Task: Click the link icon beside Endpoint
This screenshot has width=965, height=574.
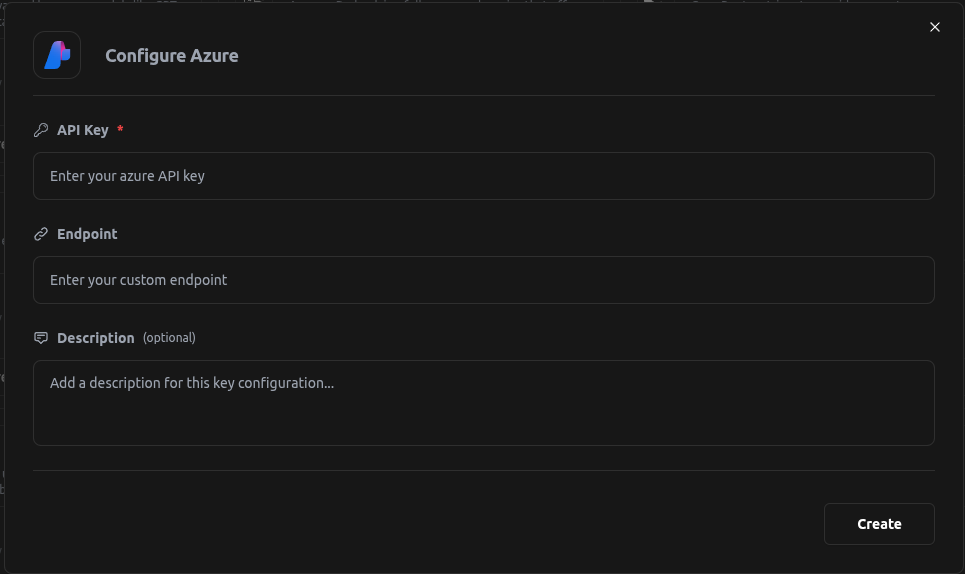Action: 41,234
